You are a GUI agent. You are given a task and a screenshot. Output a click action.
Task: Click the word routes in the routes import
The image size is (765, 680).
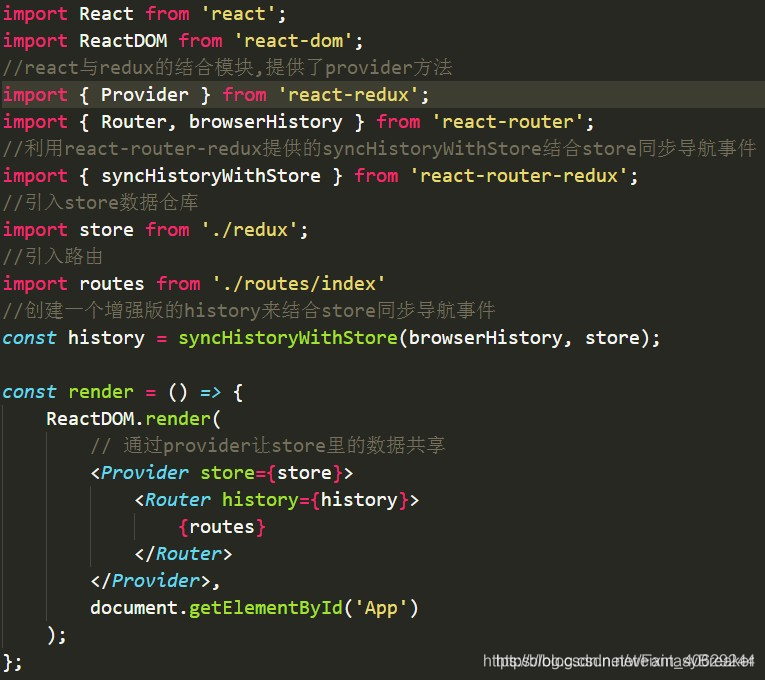pos(112,284)
